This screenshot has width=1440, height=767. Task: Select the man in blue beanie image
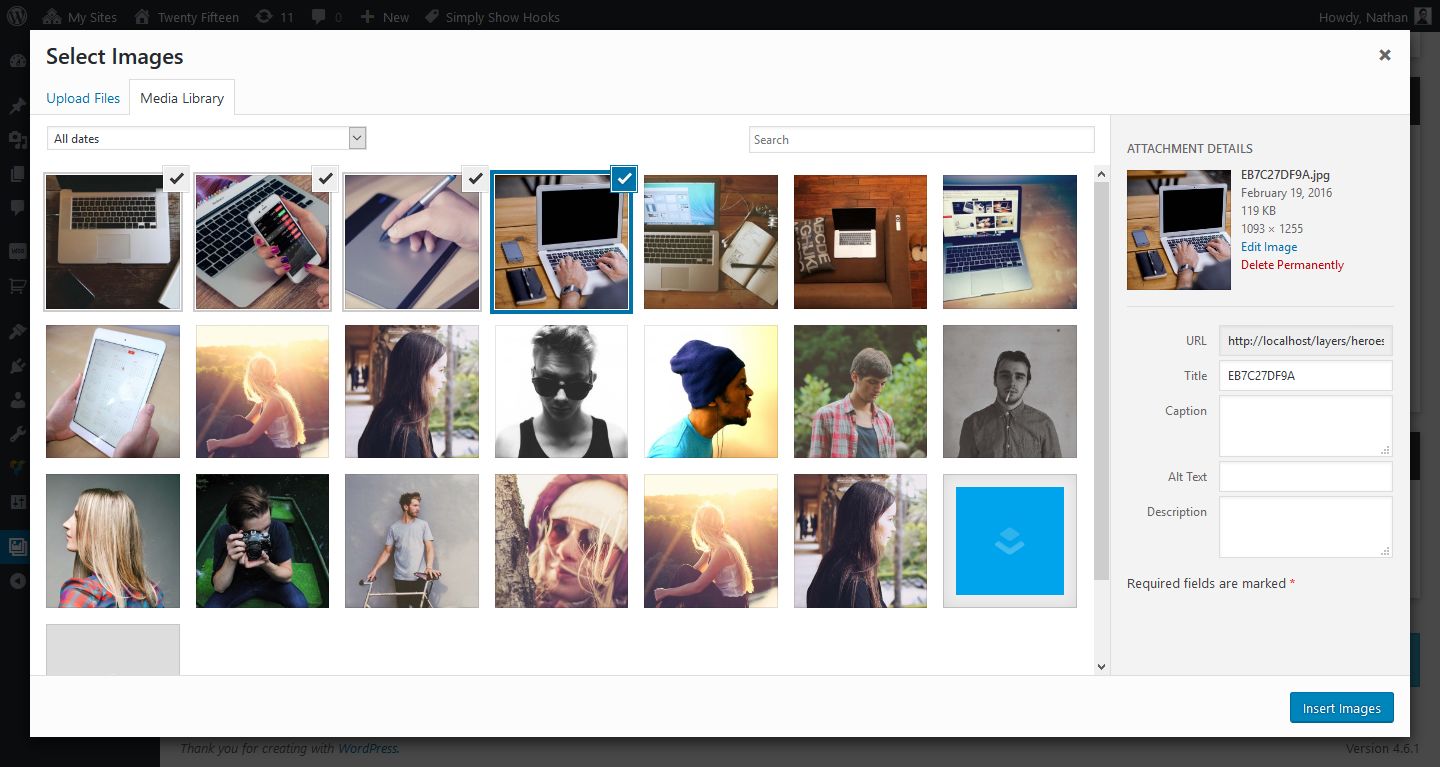[x=711, y=391]
